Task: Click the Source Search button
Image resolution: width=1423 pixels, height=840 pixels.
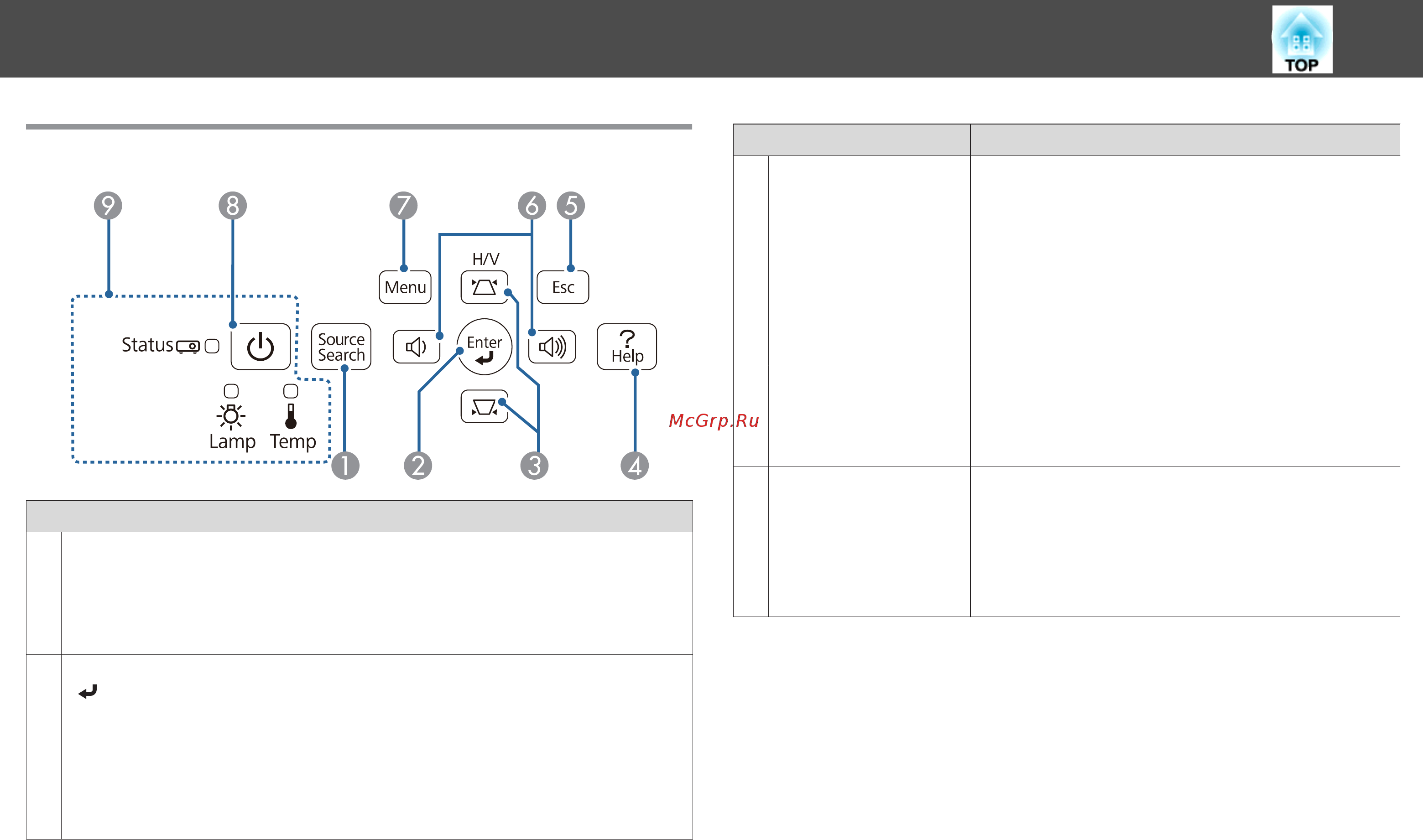Action: tap(341, 347)
